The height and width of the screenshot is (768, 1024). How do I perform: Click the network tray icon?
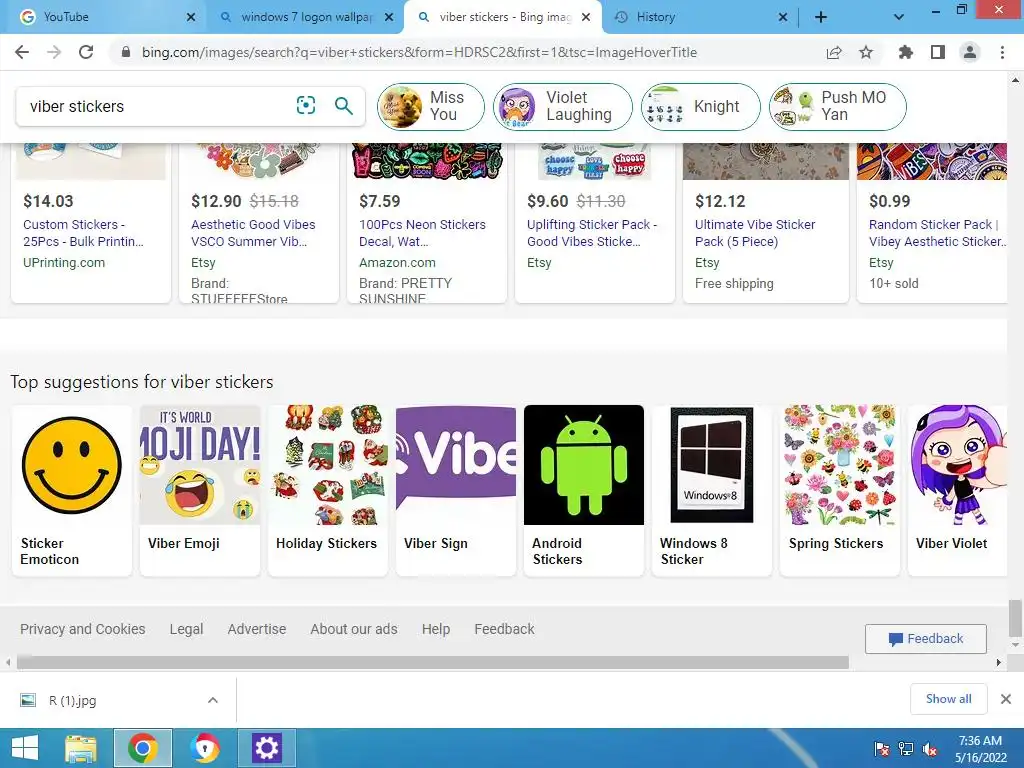[905, 750]
